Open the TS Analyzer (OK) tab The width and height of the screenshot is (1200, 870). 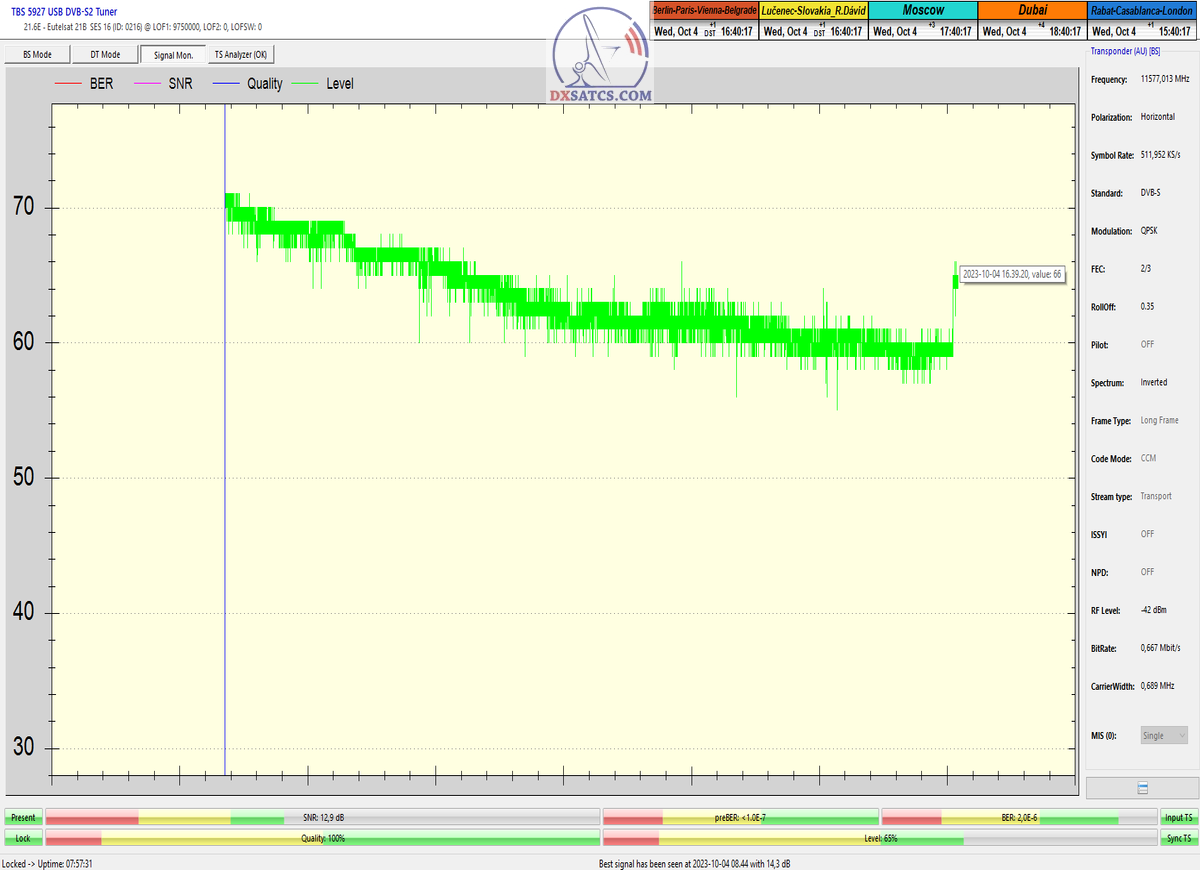pos(240,55)
